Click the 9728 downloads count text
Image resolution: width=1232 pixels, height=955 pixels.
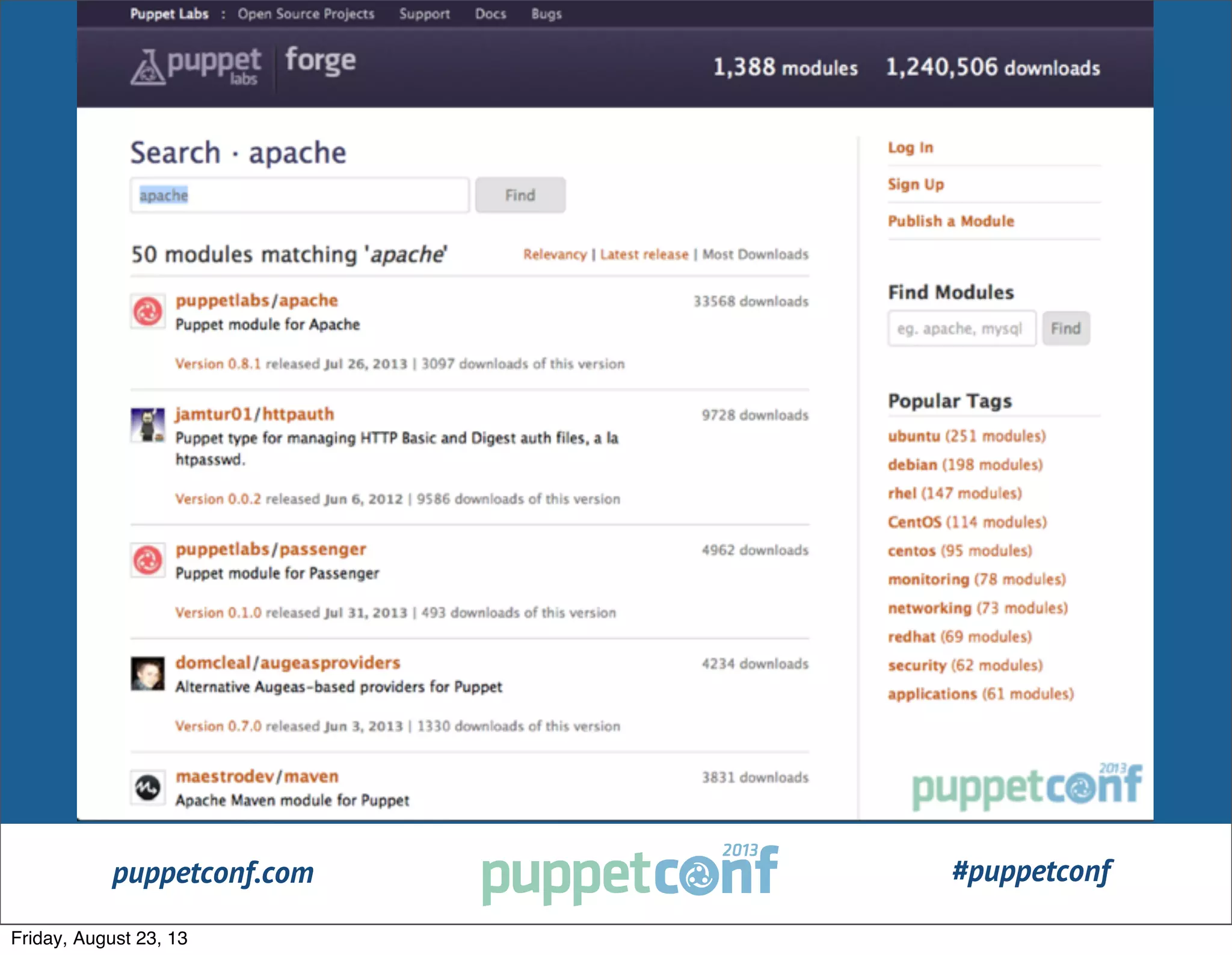(x=755, y=415)
